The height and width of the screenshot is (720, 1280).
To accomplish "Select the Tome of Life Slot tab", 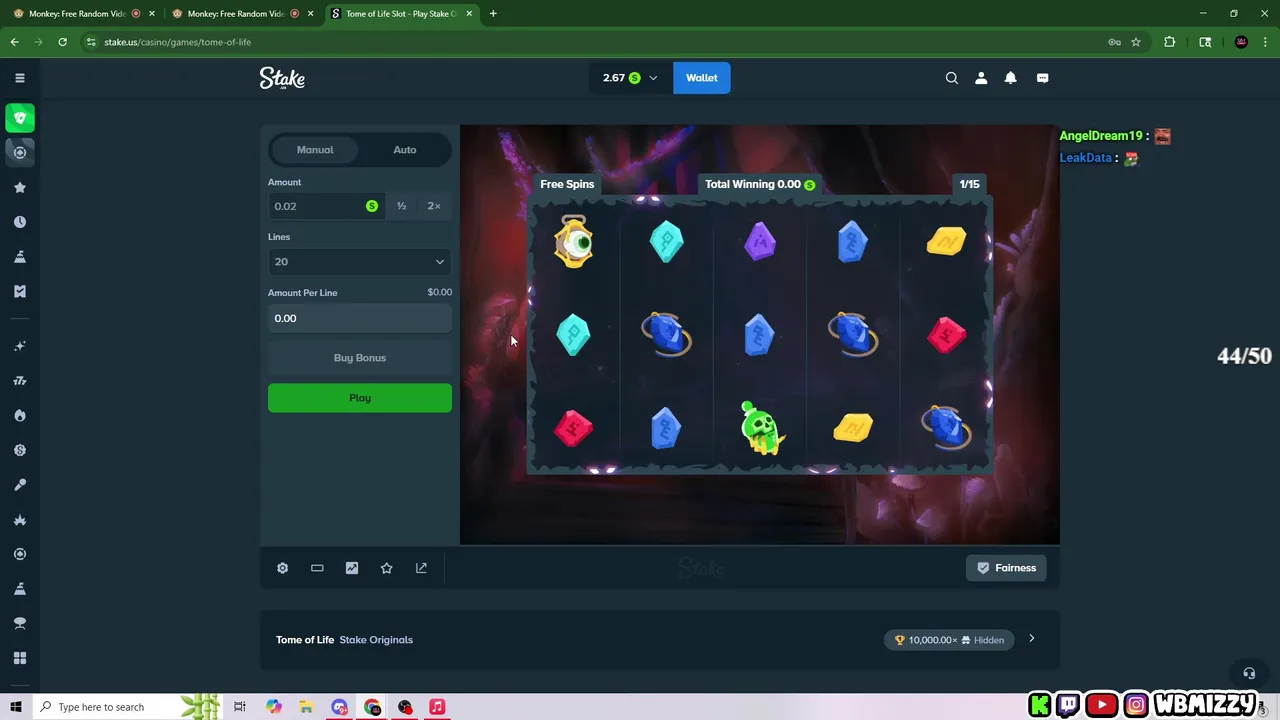I will (x=402, y=14).
